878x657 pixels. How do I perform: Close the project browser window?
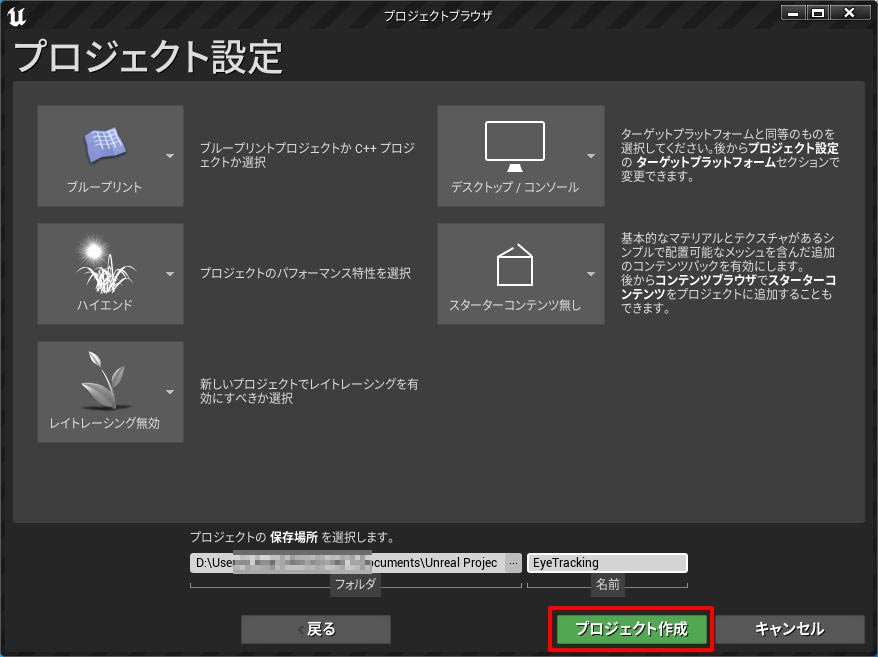(x=850, y=13)
